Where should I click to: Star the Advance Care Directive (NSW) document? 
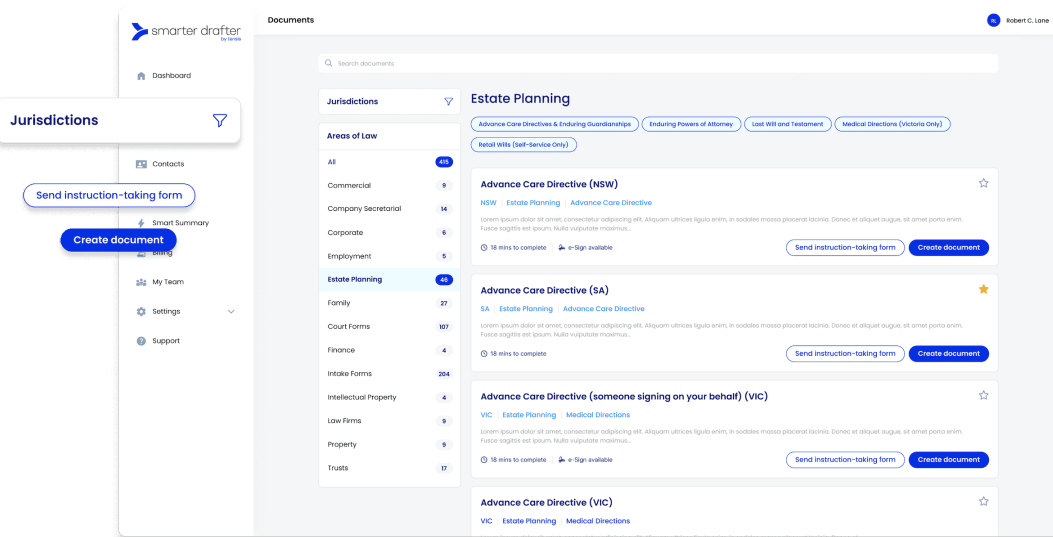tap(983, 183)
